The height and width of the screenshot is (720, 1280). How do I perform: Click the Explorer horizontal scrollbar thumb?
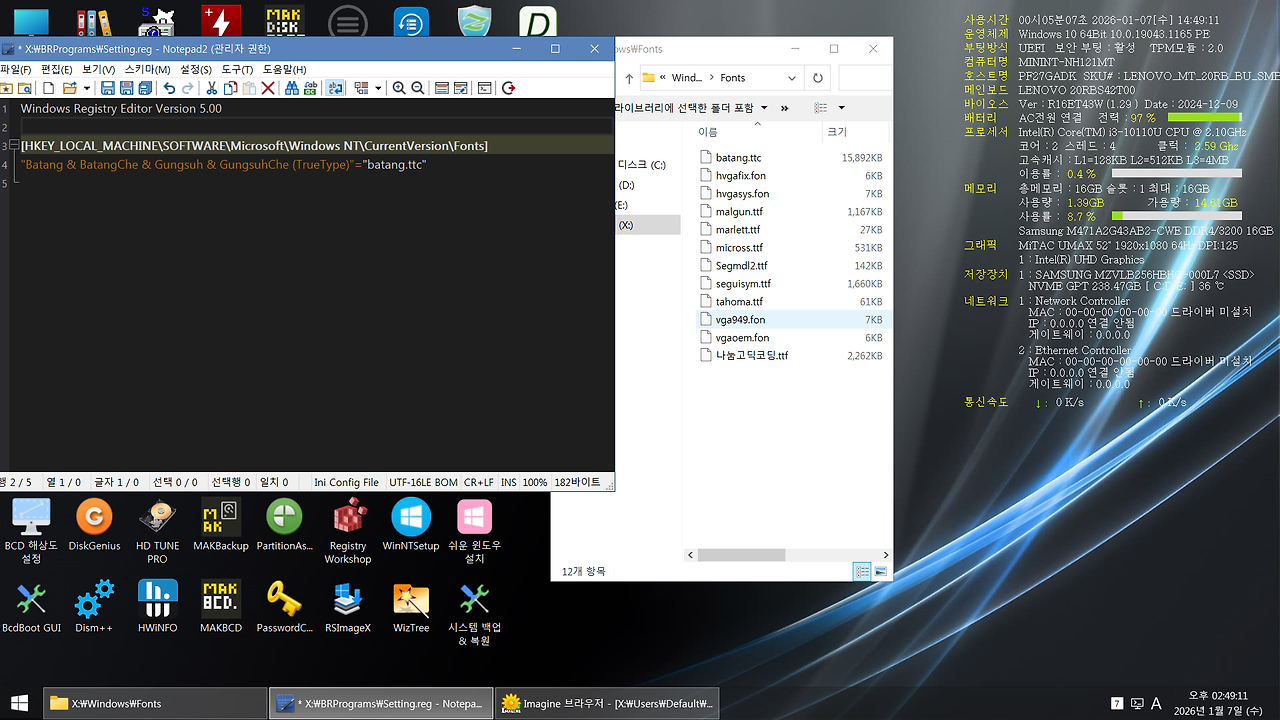point(741,555)
